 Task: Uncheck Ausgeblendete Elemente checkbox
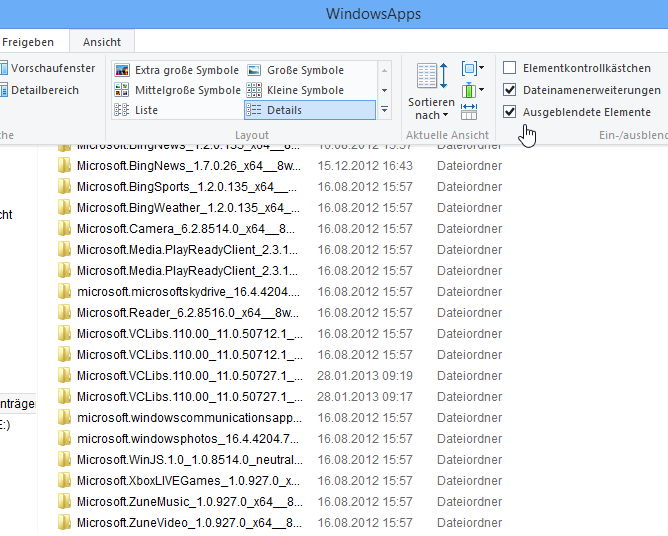tap(510, 112)
